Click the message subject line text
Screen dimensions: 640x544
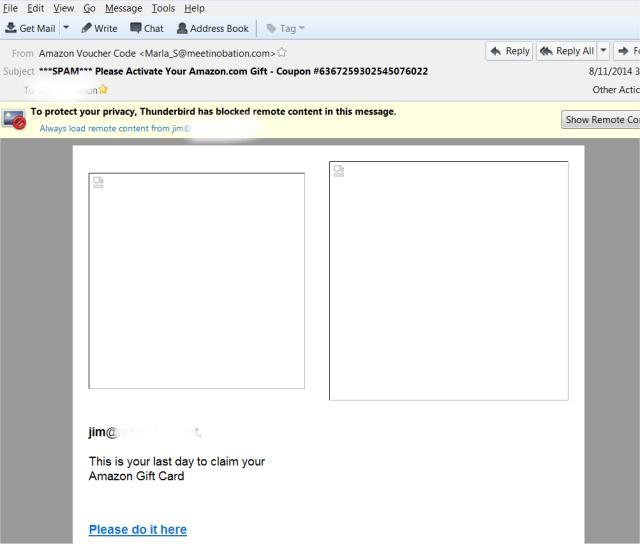[233, 71]
